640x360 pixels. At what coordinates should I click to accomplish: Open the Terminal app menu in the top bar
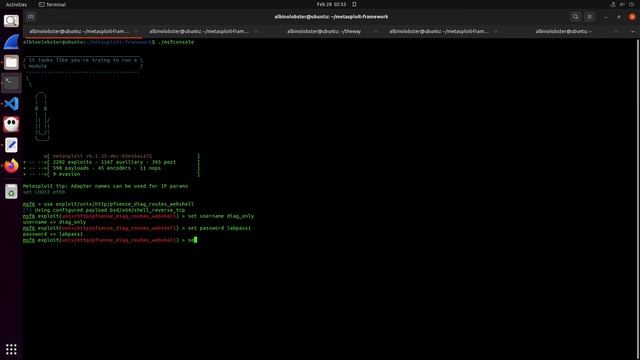coord(52,4)
